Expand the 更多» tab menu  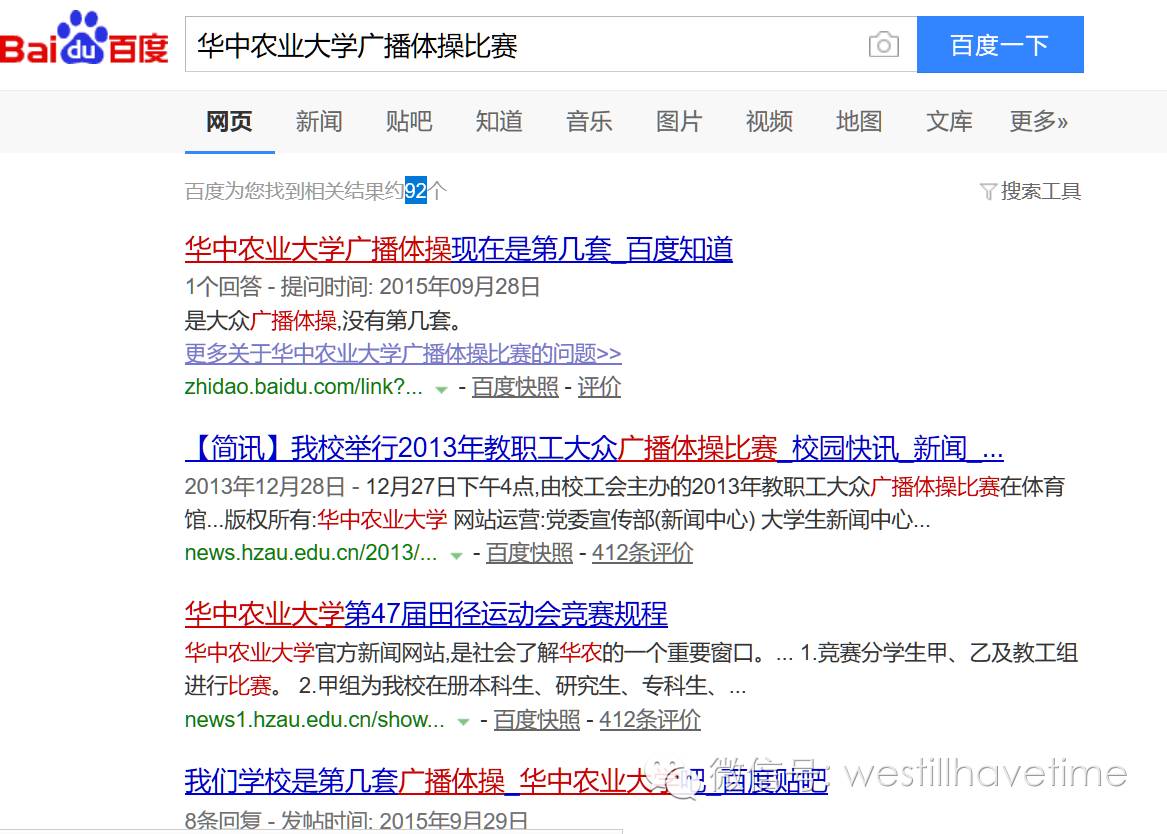[1039, 121]
